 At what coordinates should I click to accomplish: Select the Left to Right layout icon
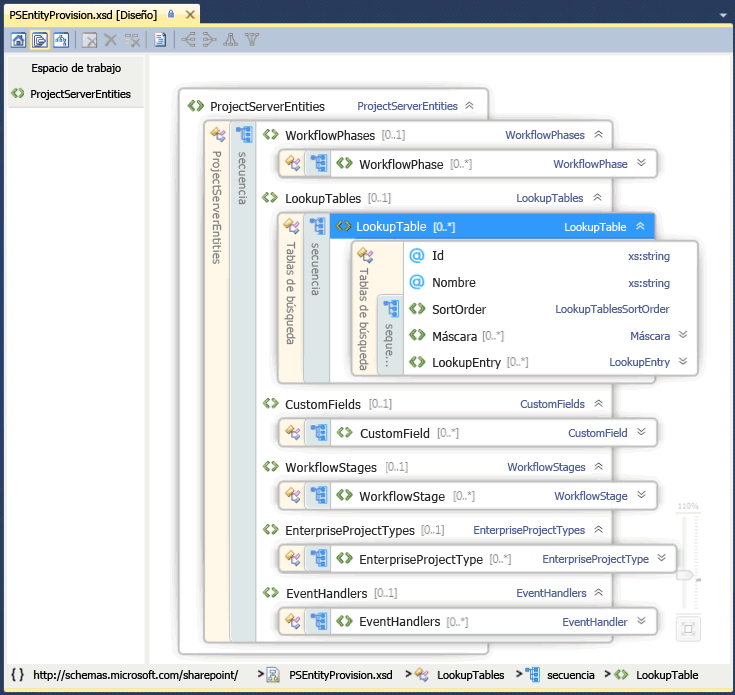tap(188, 40)
